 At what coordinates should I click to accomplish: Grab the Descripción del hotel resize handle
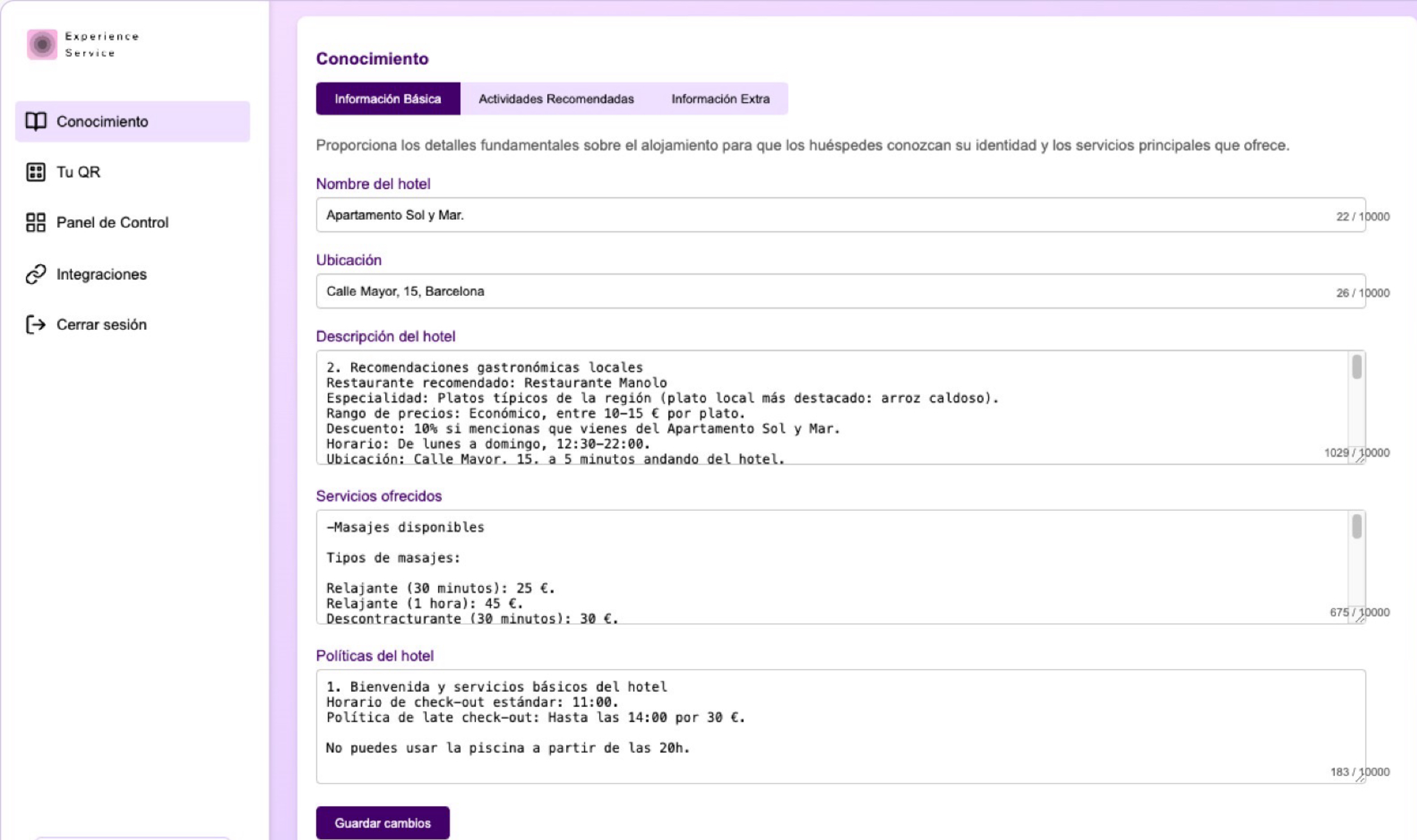coord(1360,460)
